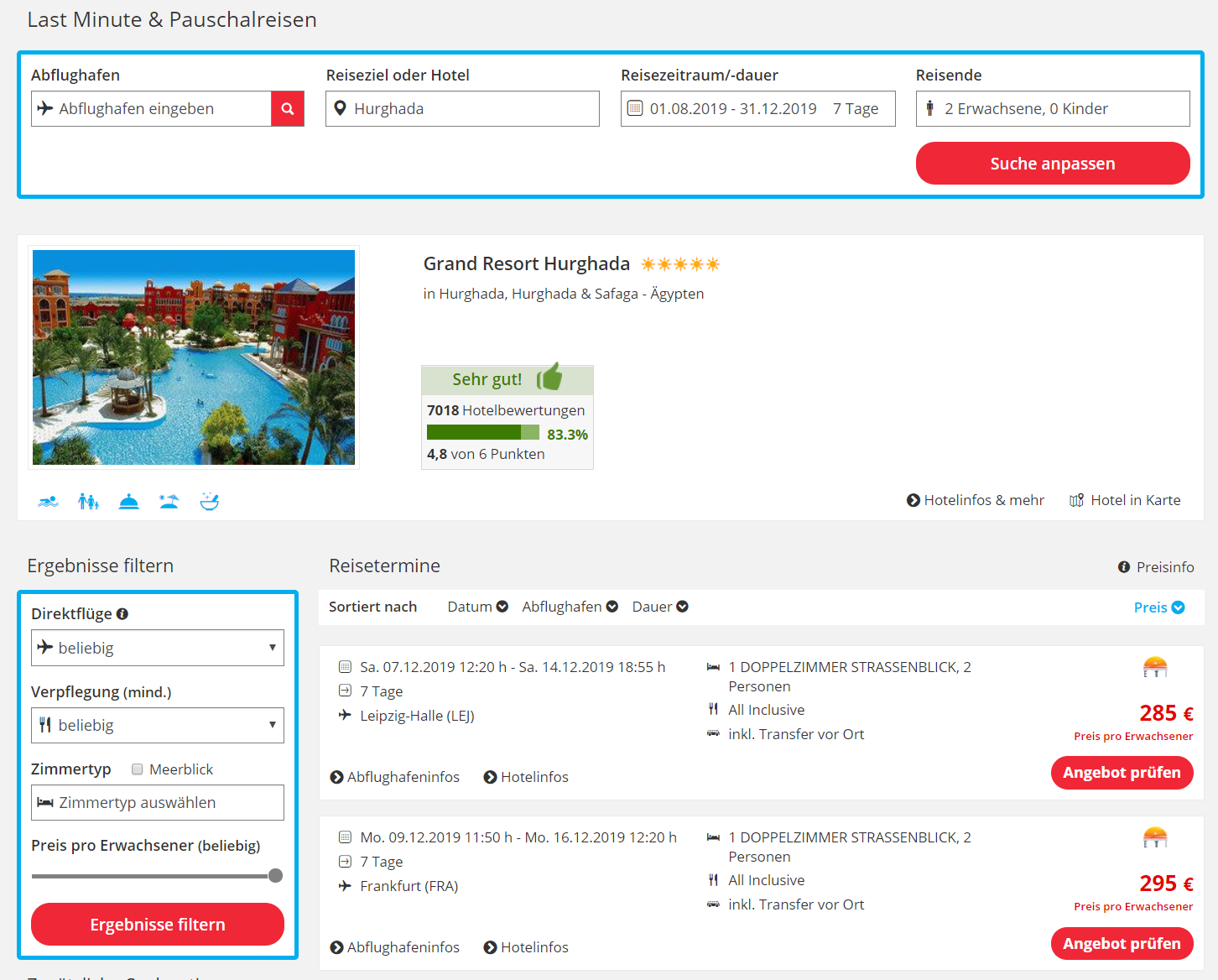Image resolution: width=1218 pixels, height=980 pixels.
Task: Click the beach palm island amenity icon
Action: click(x=169, y=502)
